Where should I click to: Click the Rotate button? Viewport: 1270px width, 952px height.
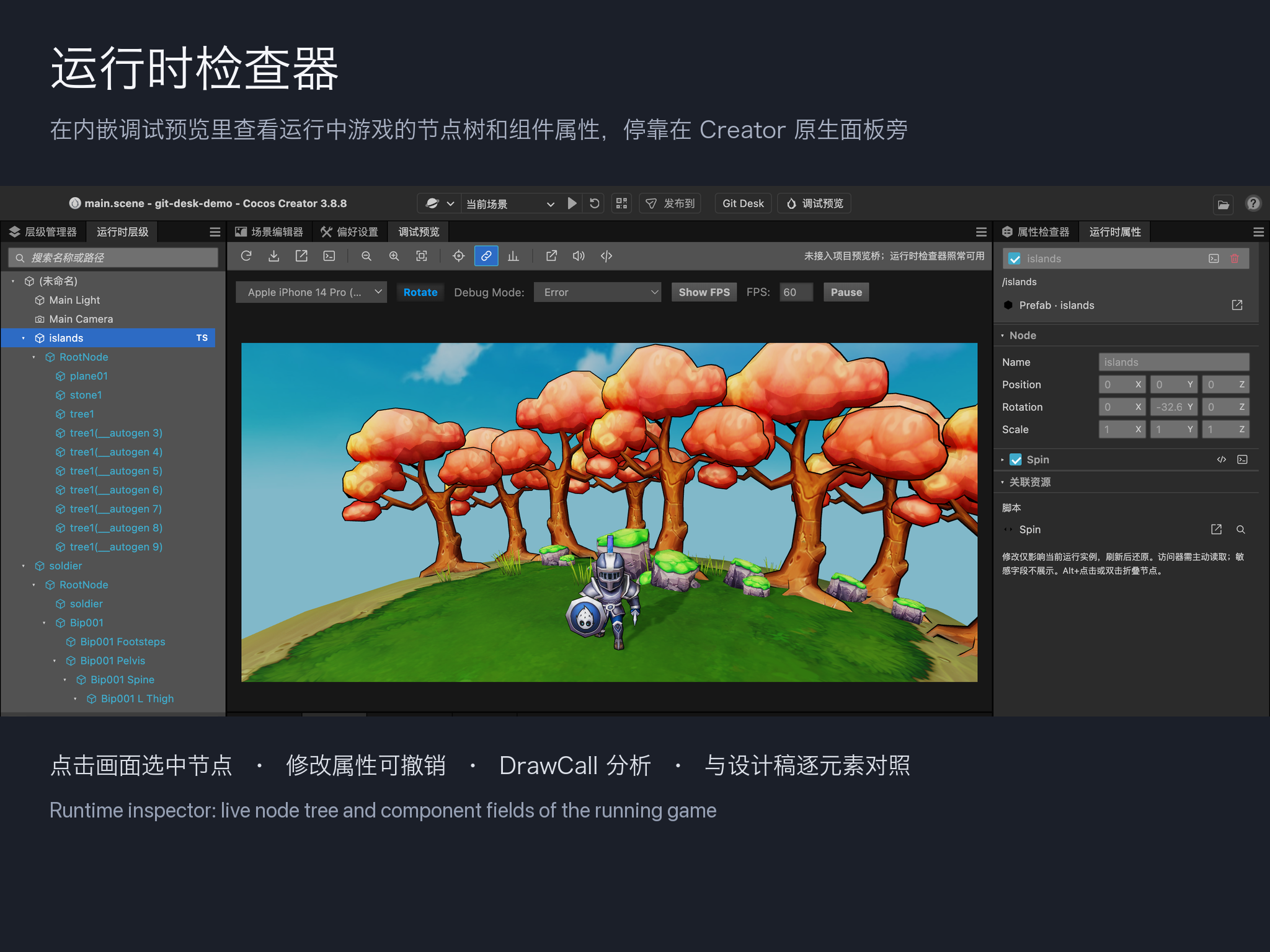[420, 292]
